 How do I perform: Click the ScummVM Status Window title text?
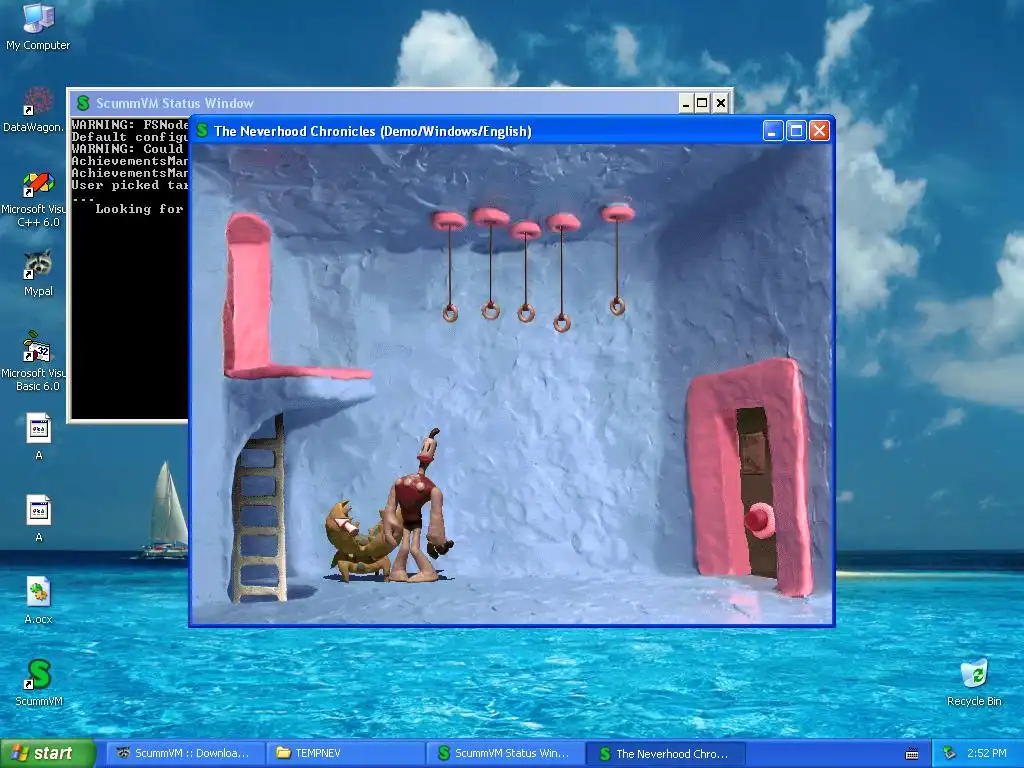pyautogui.click(x=175, y=103)
